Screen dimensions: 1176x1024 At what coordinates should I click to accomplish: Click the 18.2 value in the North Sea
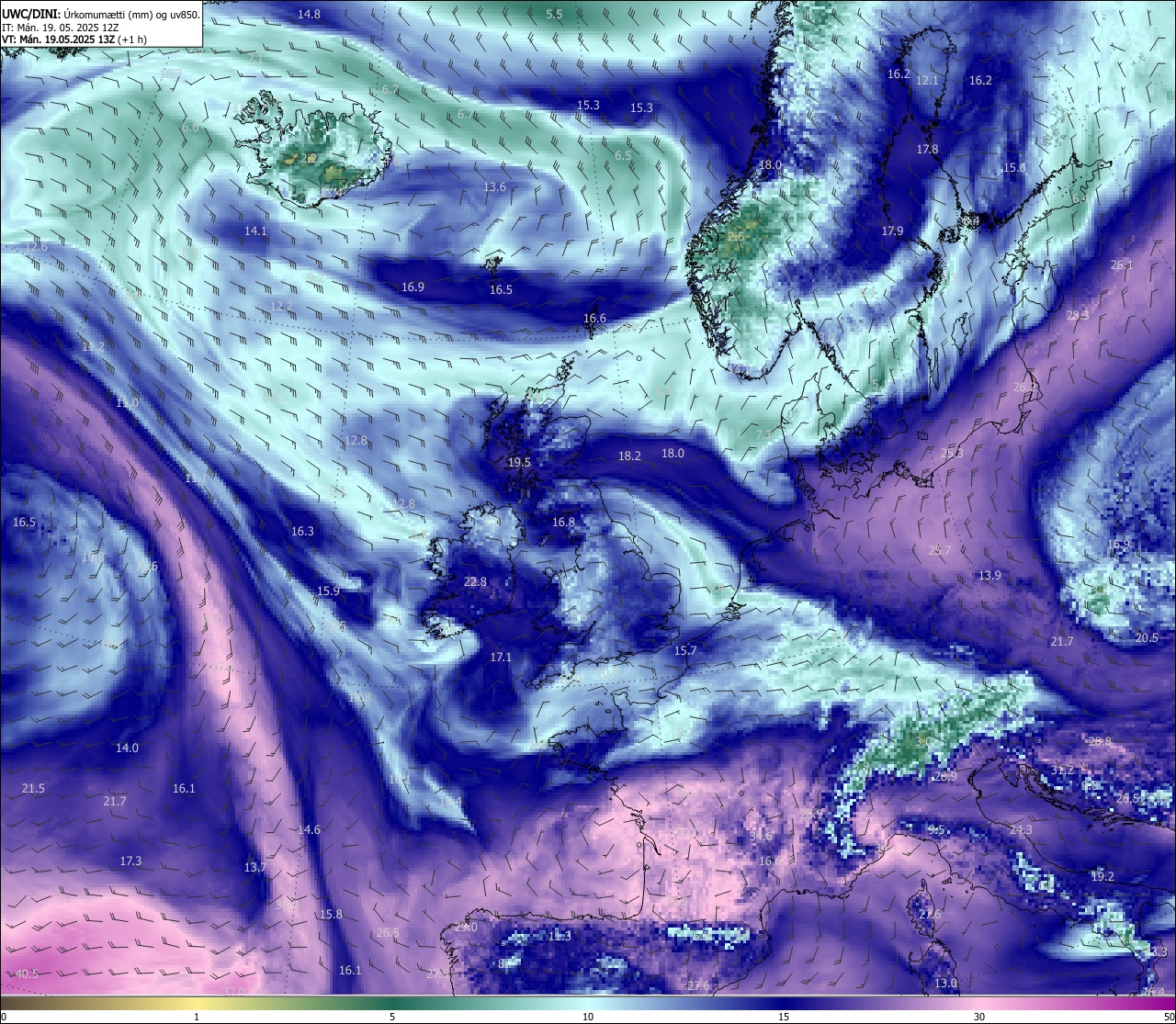point(629,456)
